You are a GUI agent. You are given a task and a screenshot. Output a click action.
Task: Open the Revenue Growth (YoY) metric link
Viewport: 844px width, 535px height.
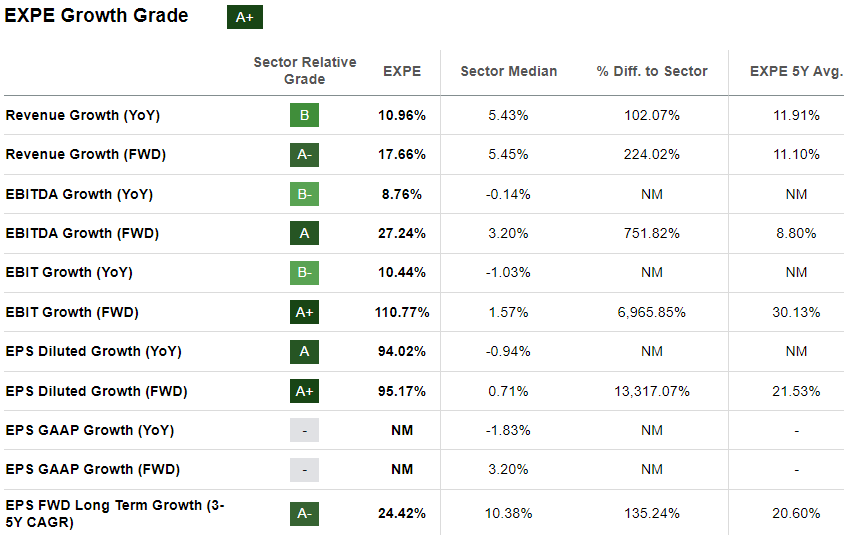pos(83,115)
